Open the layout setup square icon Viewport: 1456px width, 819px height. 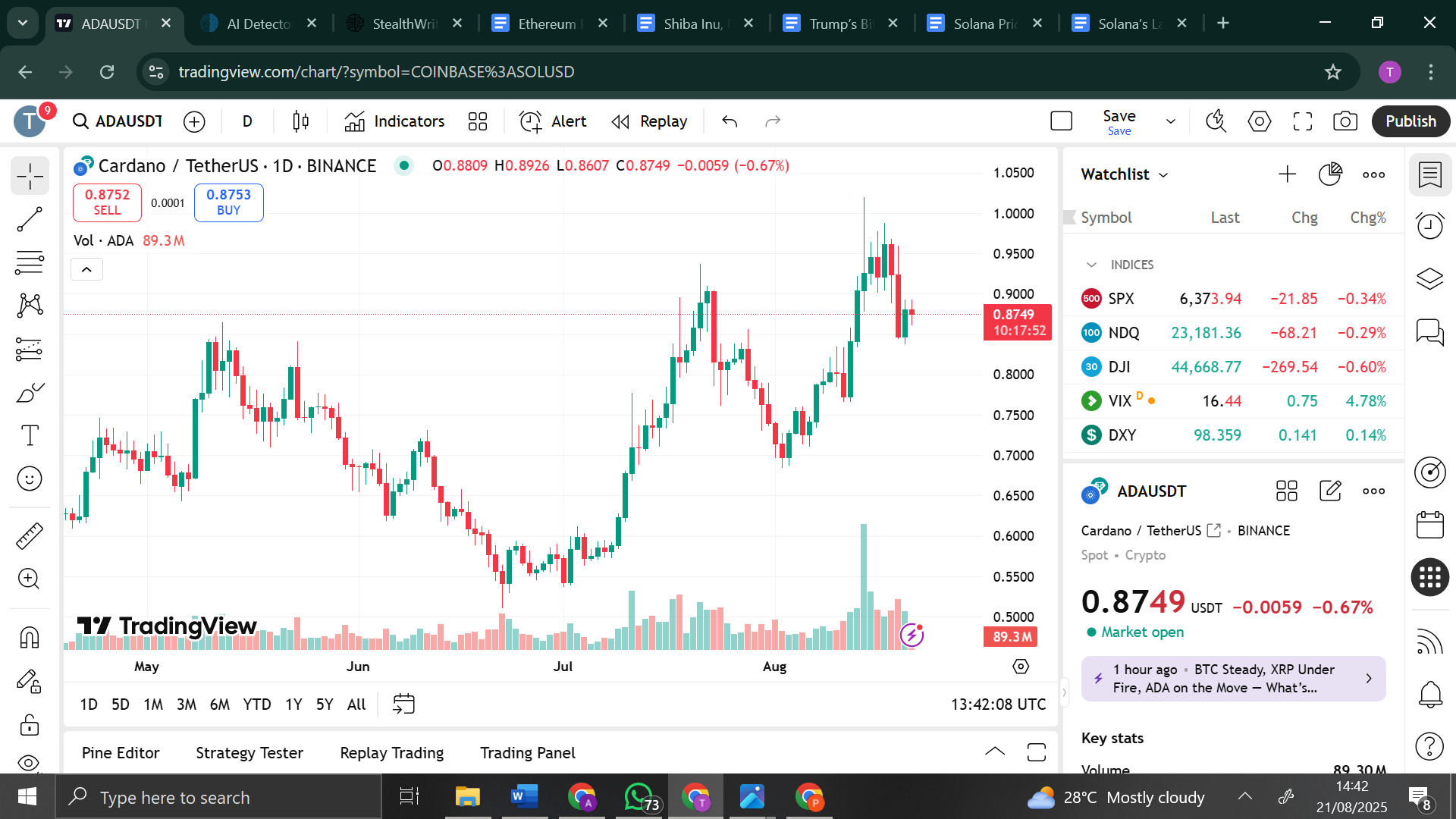[x=1061, y=121]
